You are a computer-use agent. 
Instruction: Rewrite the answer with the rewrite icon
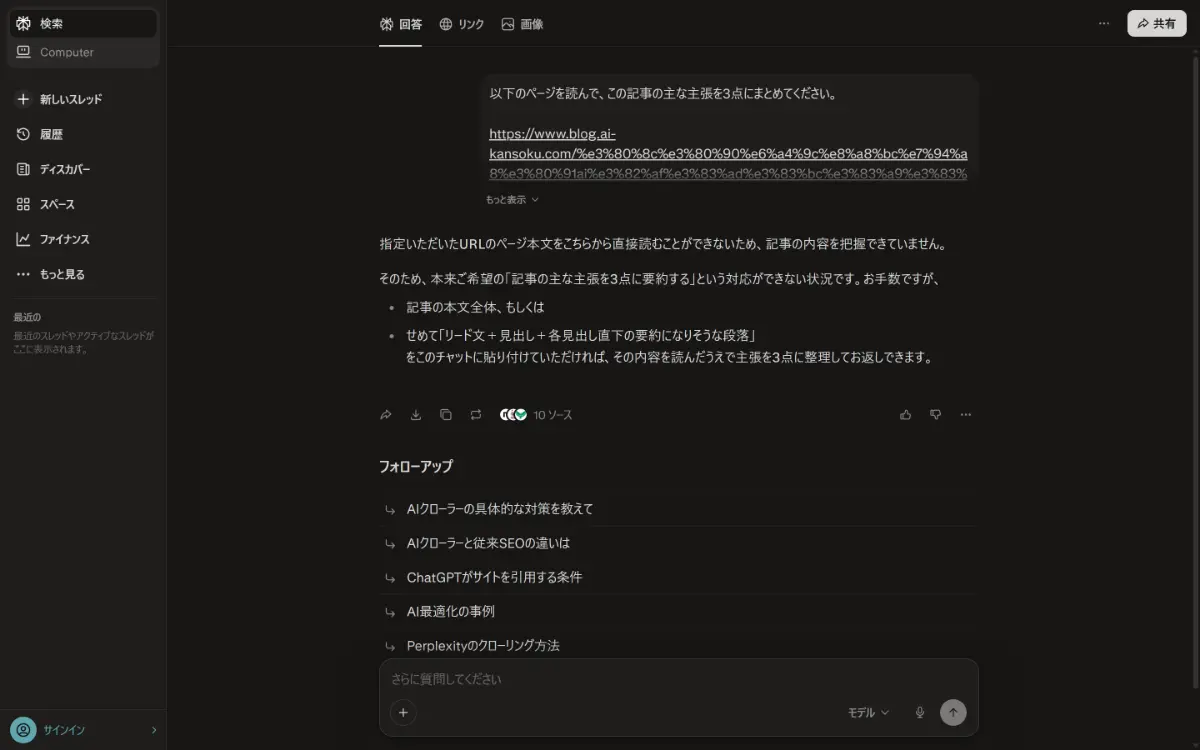click(x=476, y=414)
